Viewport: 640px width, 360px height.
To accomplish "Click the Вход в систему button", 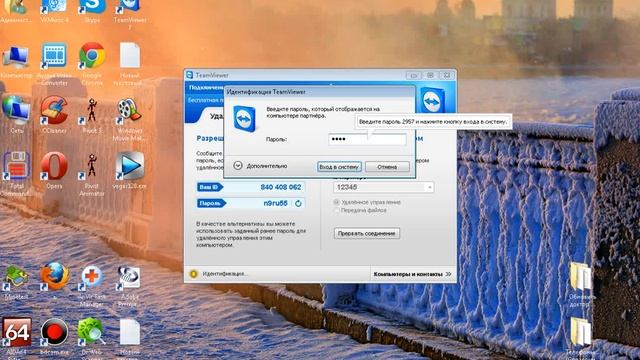I will [x=339, y=167].
